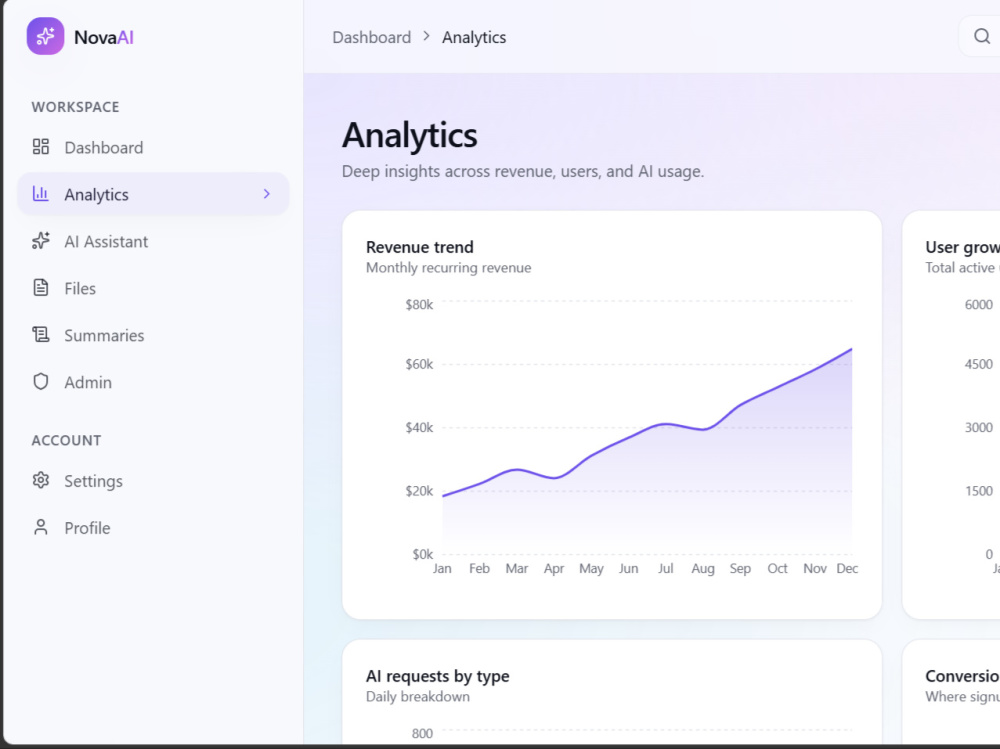Click the Analytics bar chart icon
The image size is (1000, 749).
pos(41,193)
